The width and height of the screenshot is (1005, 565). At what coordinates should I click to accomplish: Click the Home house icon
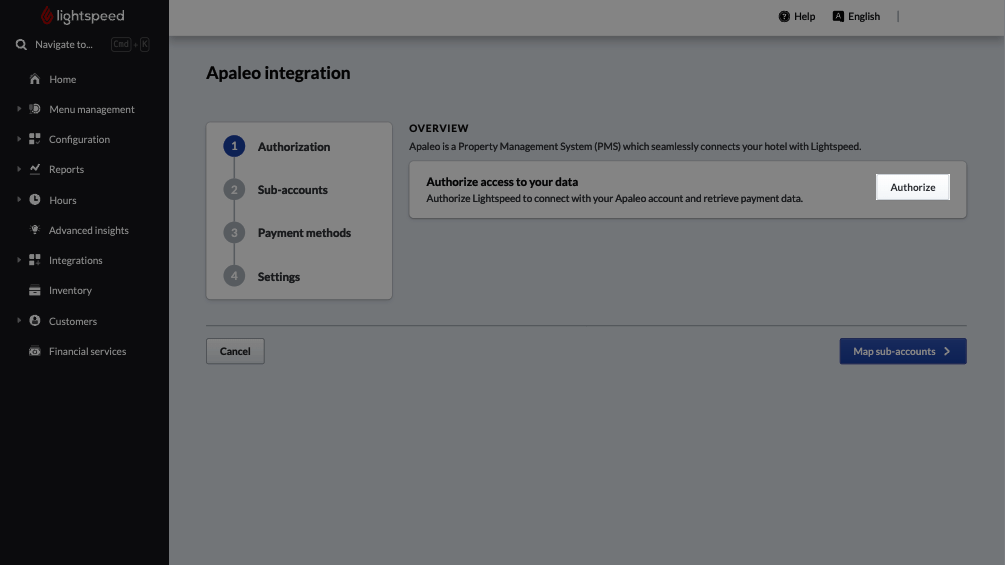35,79
